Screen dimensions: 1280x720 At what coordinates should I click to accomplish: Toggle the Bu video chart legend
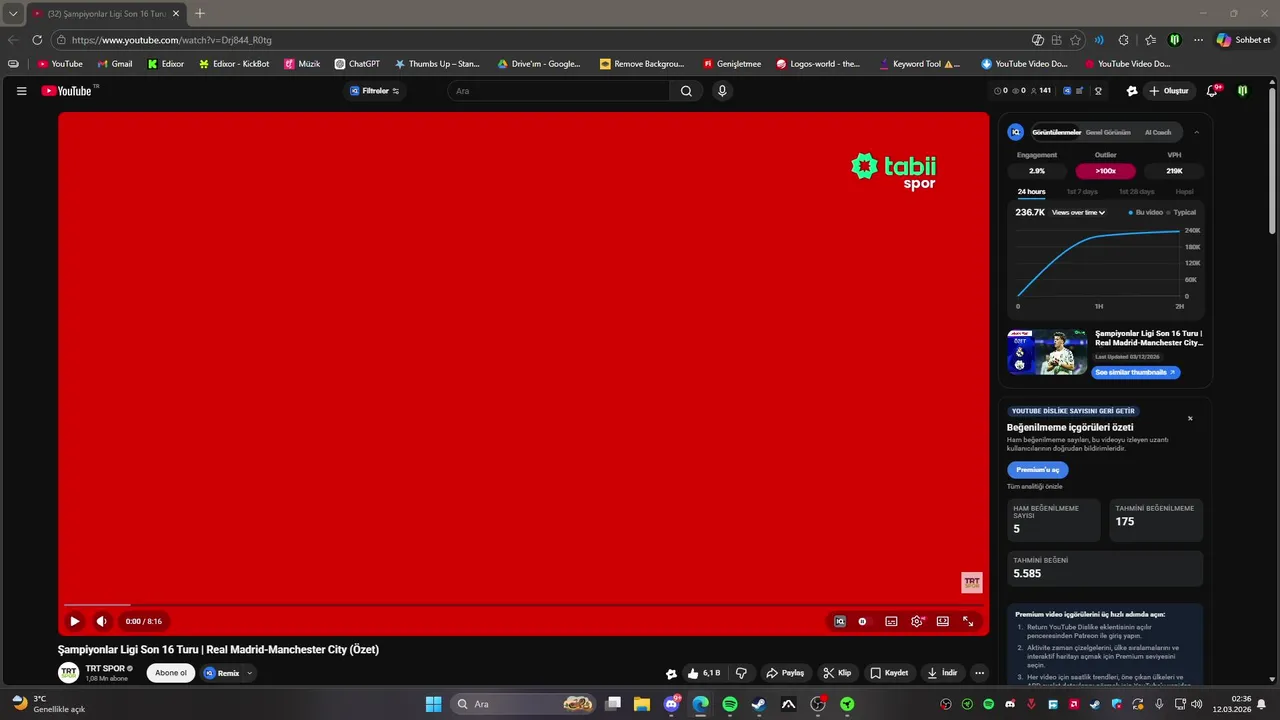pos(1146,212)
